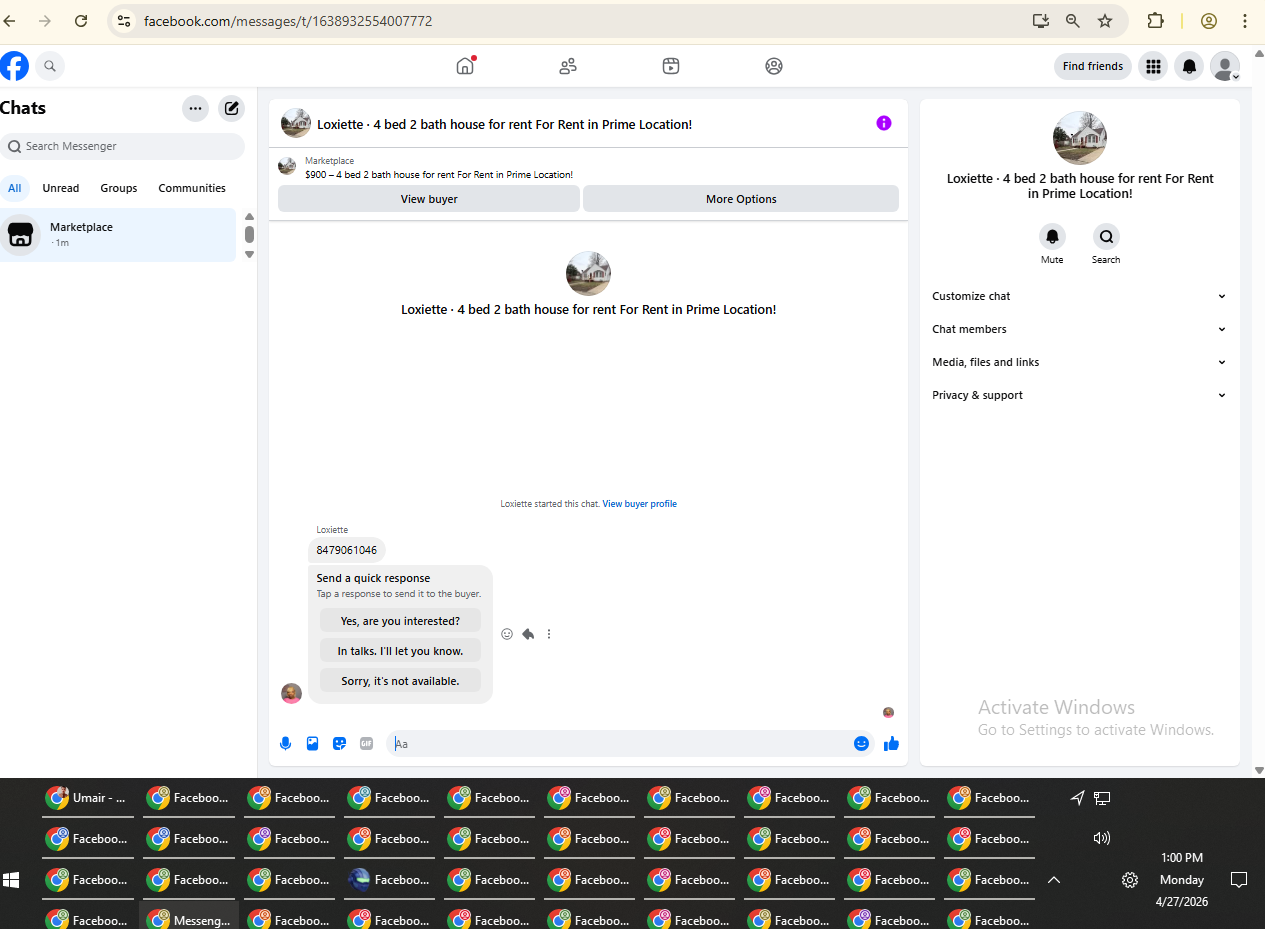Show hidden system tray icons chevron
The height and width of the screenshot is (929, 1265).
[1053, 880]
